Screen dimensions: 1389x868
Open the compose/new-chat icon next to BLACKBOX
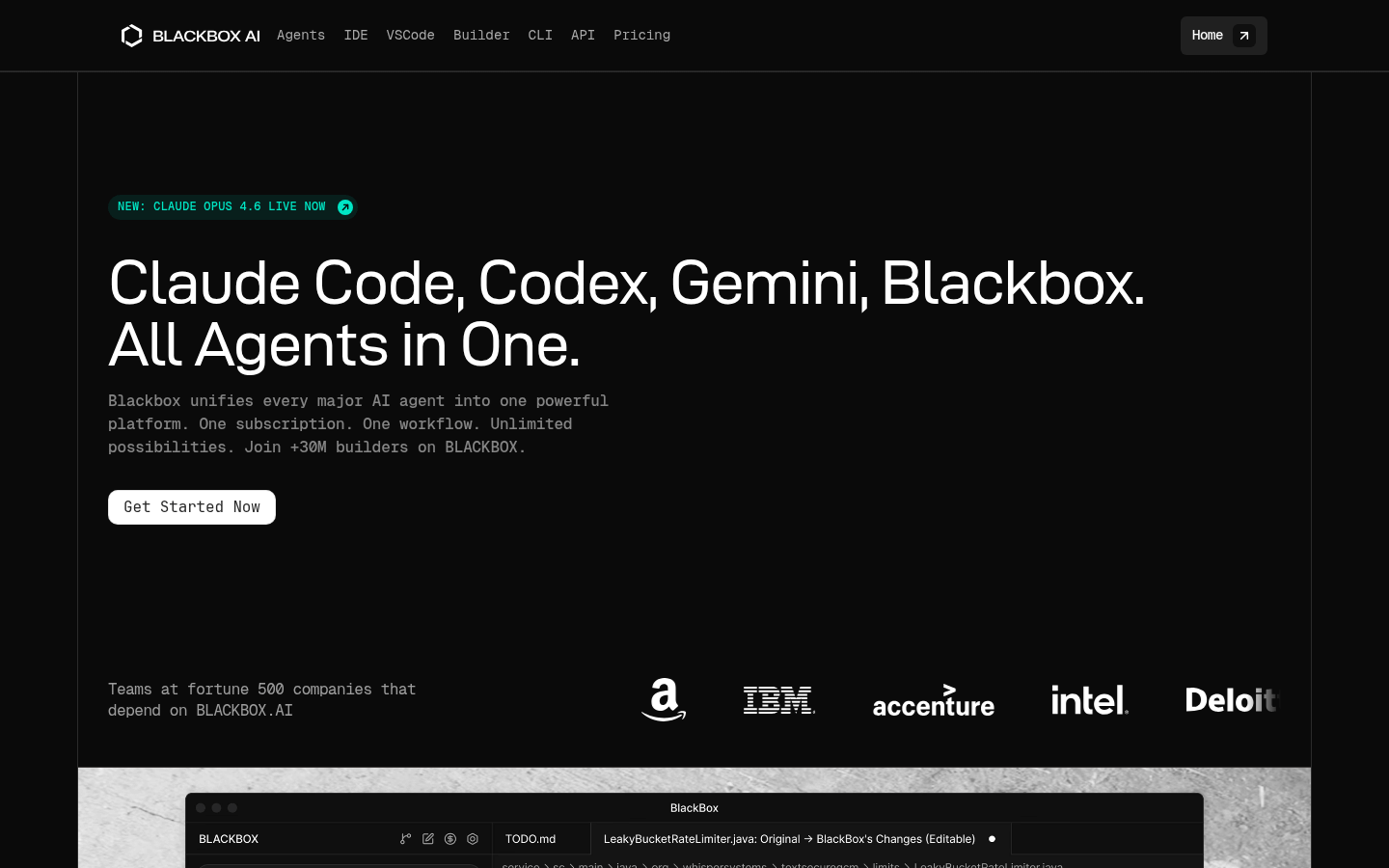[x=428, y=839]
